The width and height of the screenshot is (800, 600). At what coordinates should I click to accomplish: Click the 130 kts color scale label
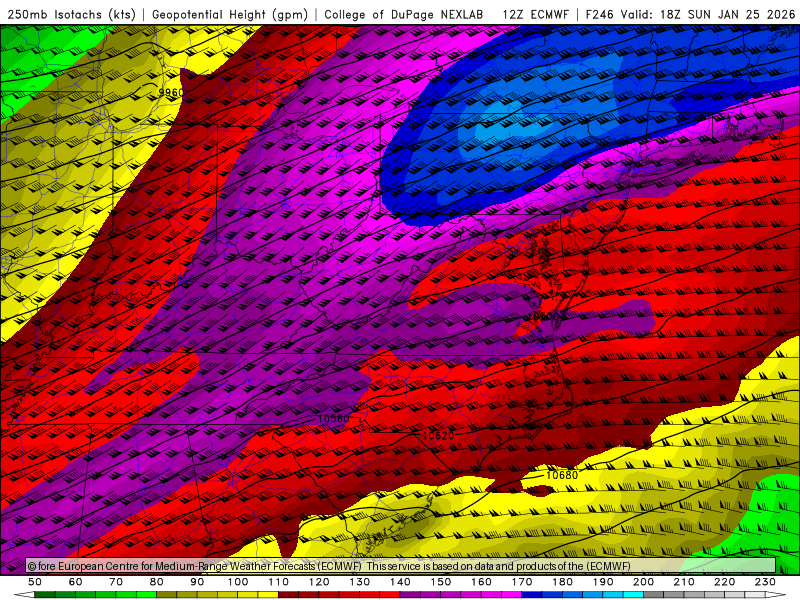click(360, 582)
